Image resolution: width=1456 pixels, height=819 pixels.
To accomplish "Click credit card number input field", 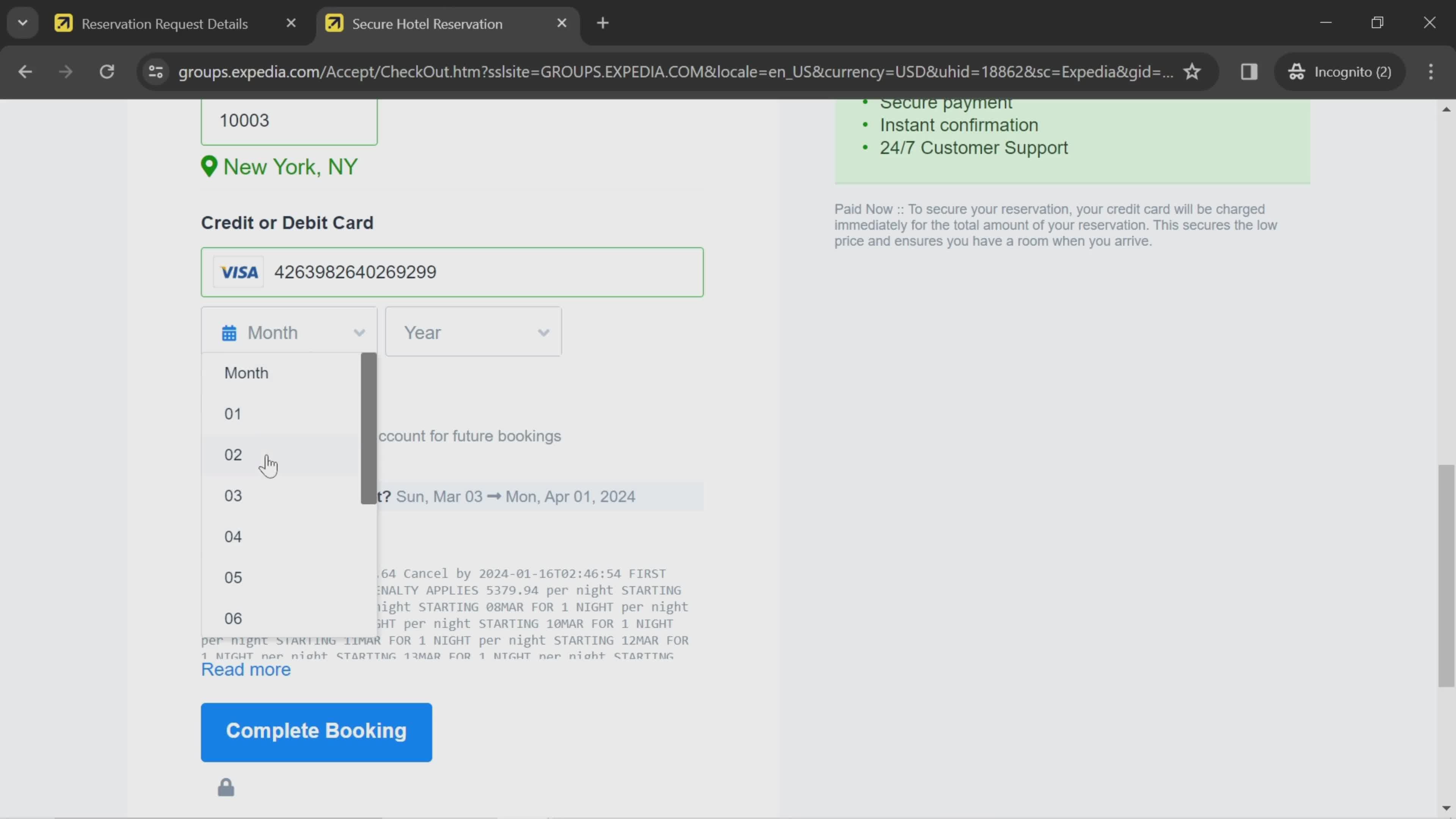I will click(452, 272).
